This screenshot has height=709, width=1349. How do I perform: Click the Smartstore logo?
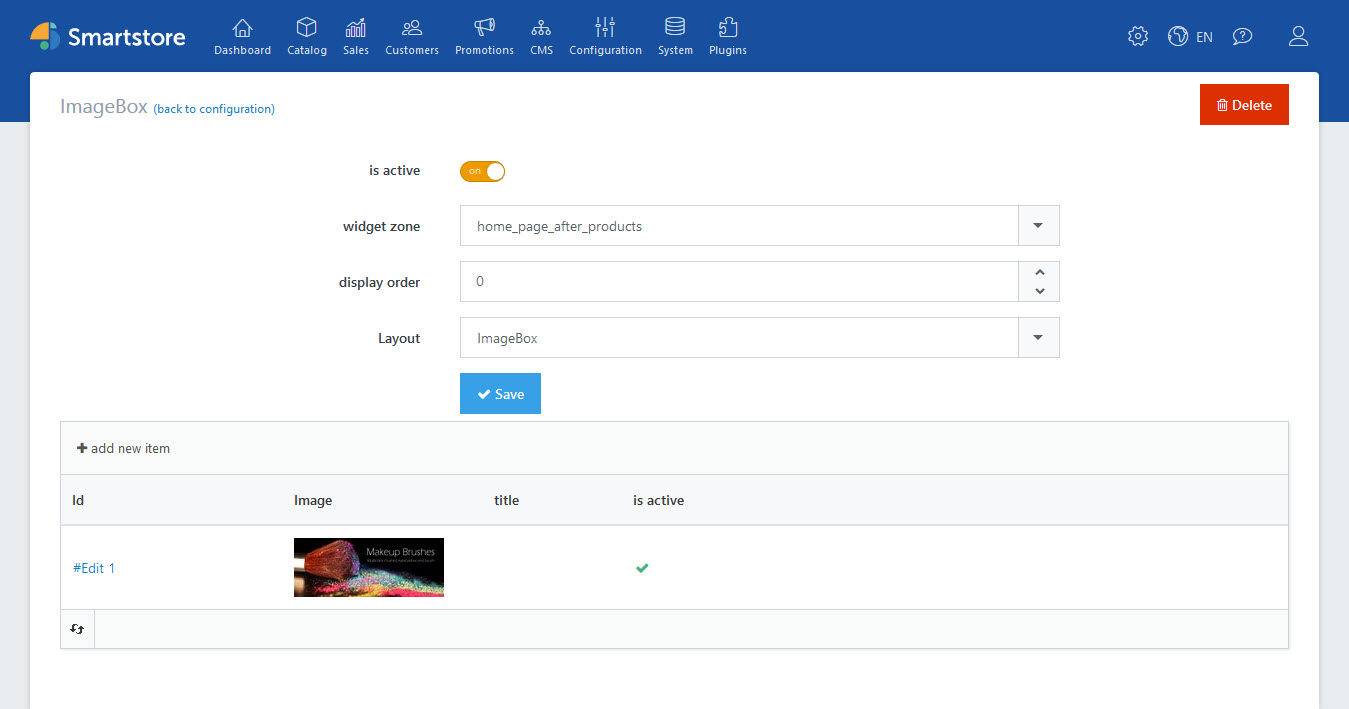(108, 36)
